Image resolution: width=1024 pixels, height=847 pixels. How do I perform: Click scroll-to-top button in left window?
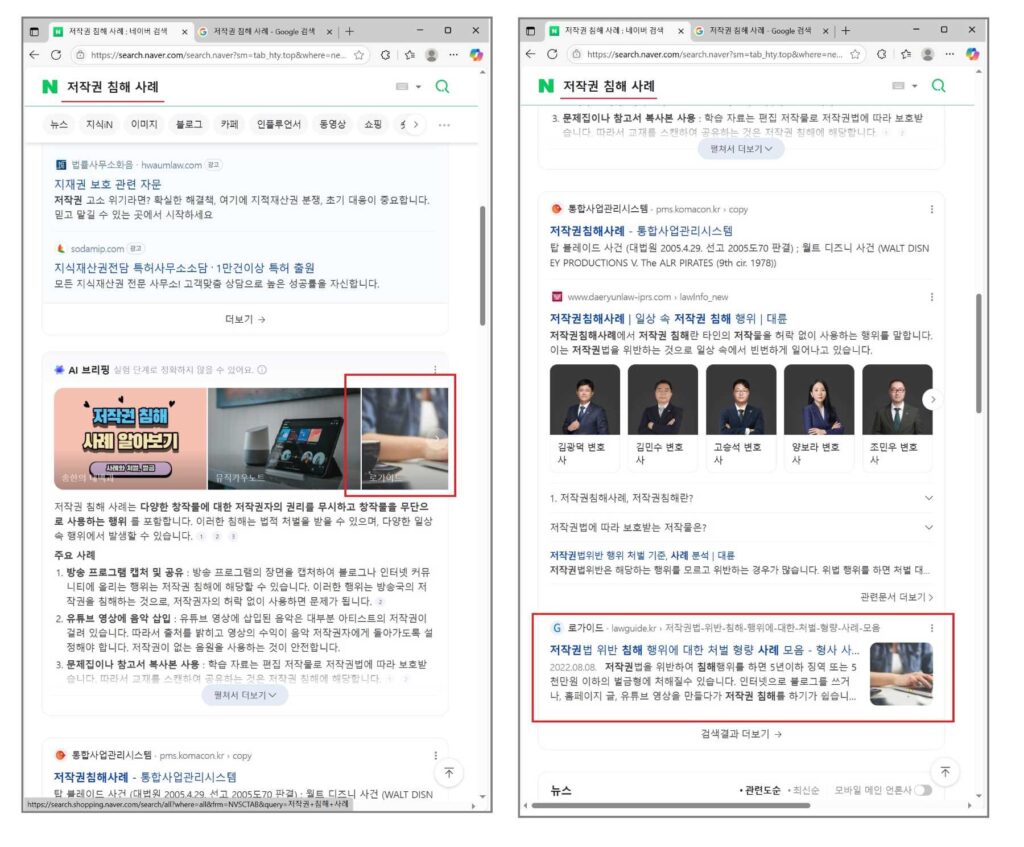tap(449, 773)
